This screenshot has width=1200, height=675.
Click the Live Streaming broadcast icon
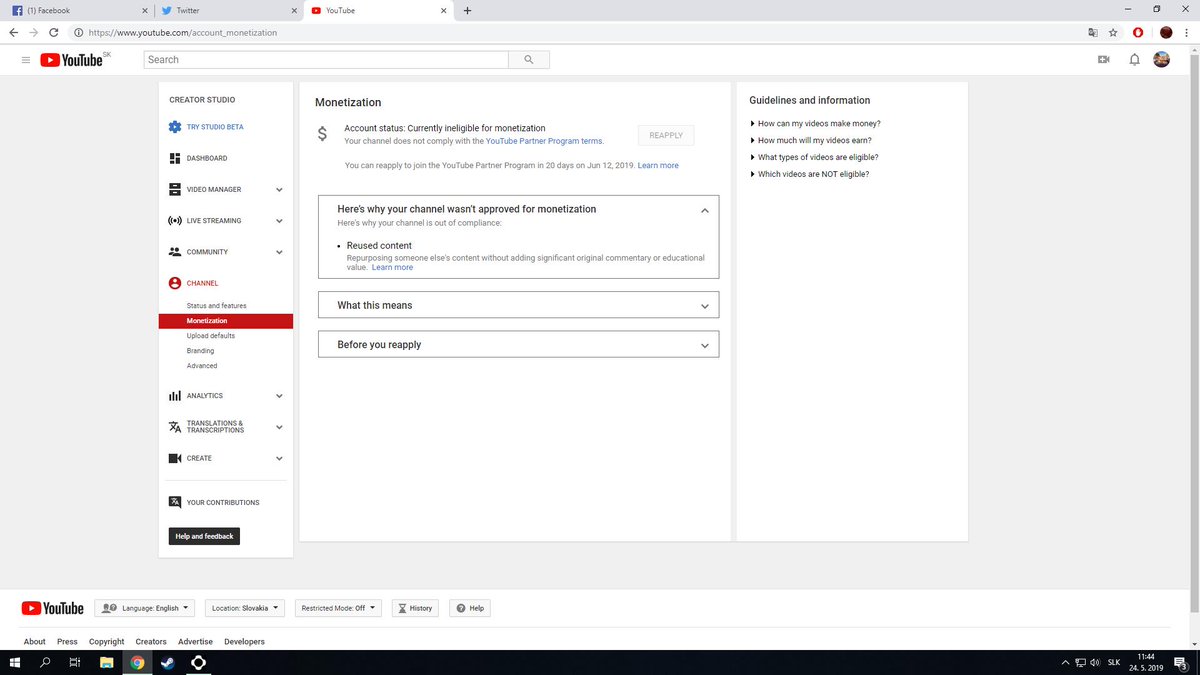coord(175,220)
